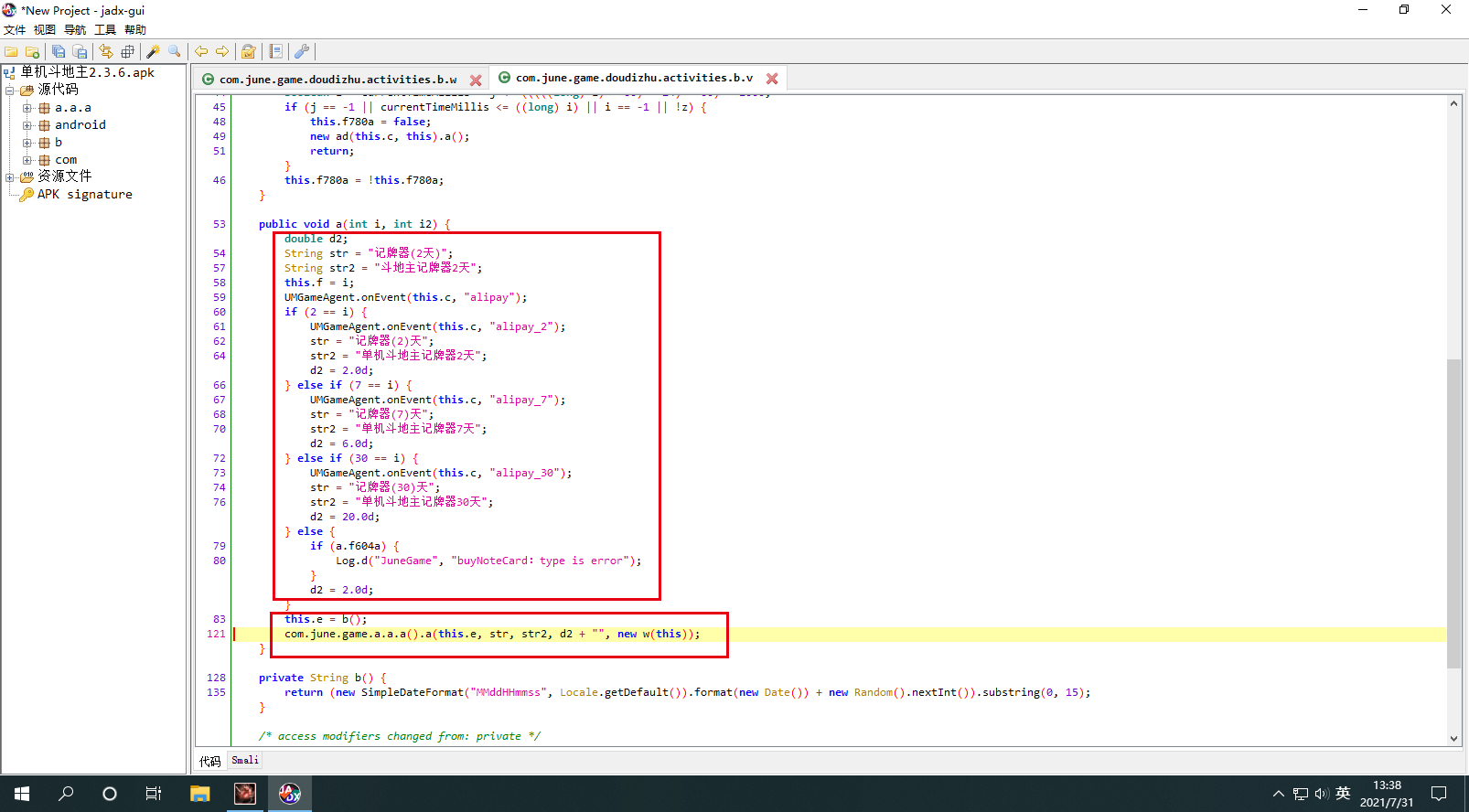Switch to the 代码 view tab
The height and width of the screenshot is (812, 1469).
[x=210, y=761]
